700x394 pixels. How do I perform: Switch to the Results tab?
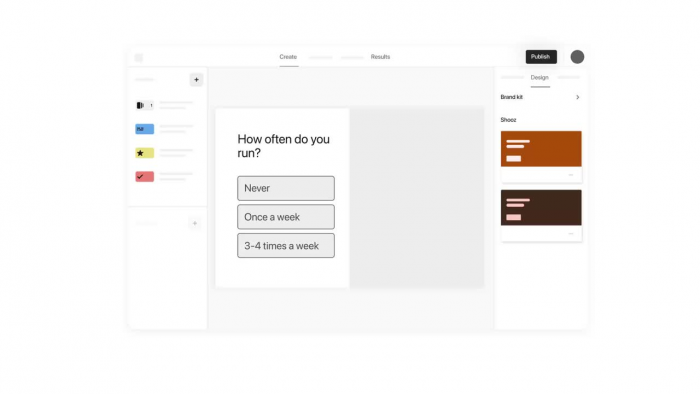380,57
